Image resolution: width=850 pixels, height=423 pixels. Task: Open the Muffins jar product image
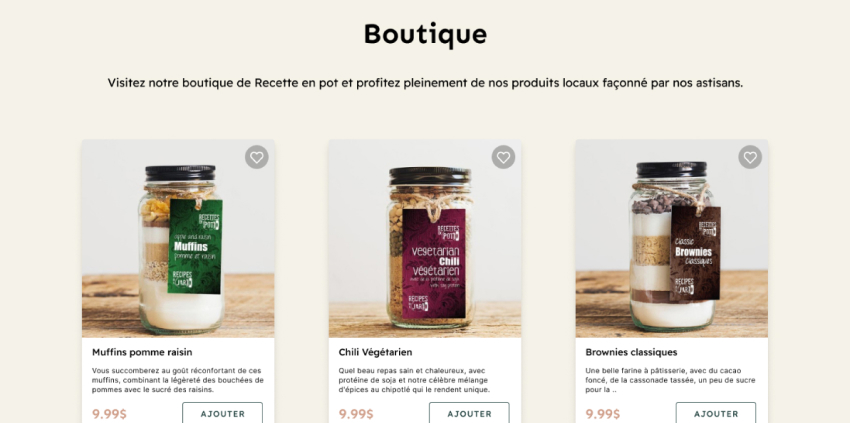[178, 239]
